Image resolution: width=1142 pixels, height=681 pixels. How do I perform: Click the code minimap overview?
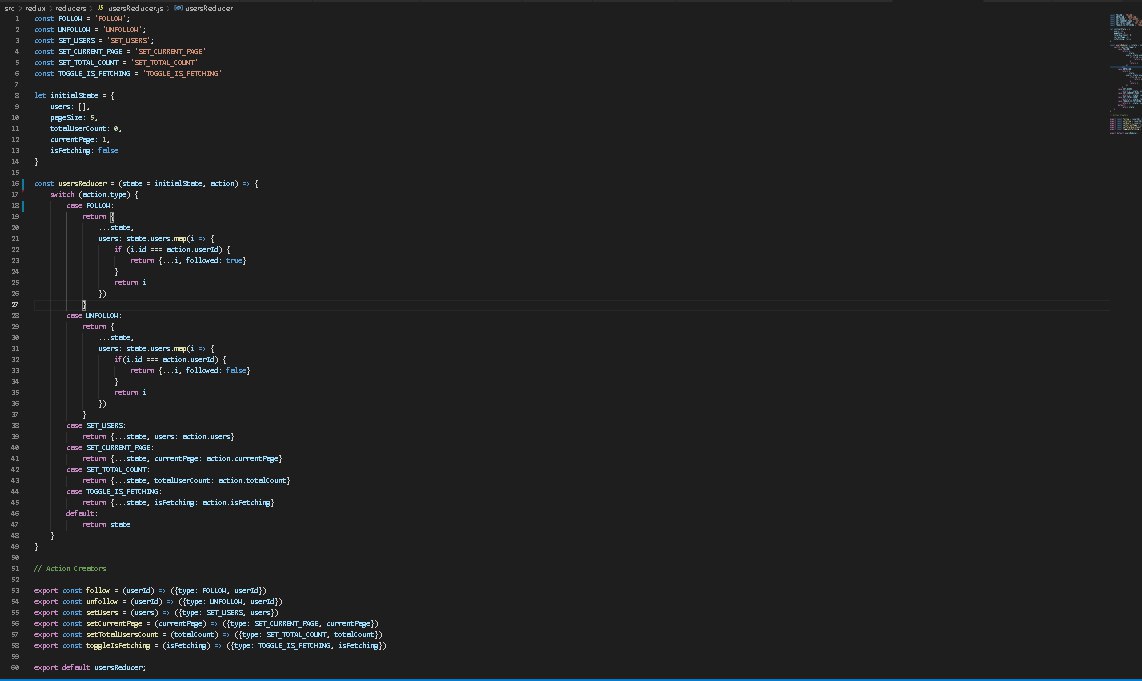(x=1125, y=73)
